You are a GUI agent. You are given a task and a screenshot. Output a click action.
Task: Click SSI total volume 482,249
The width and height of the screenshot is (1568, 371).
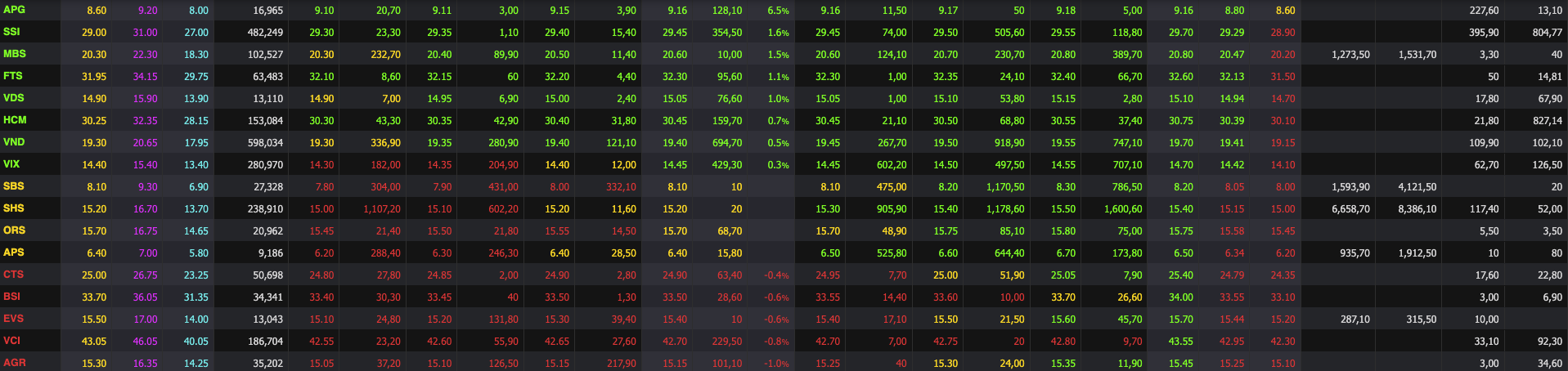265,33
